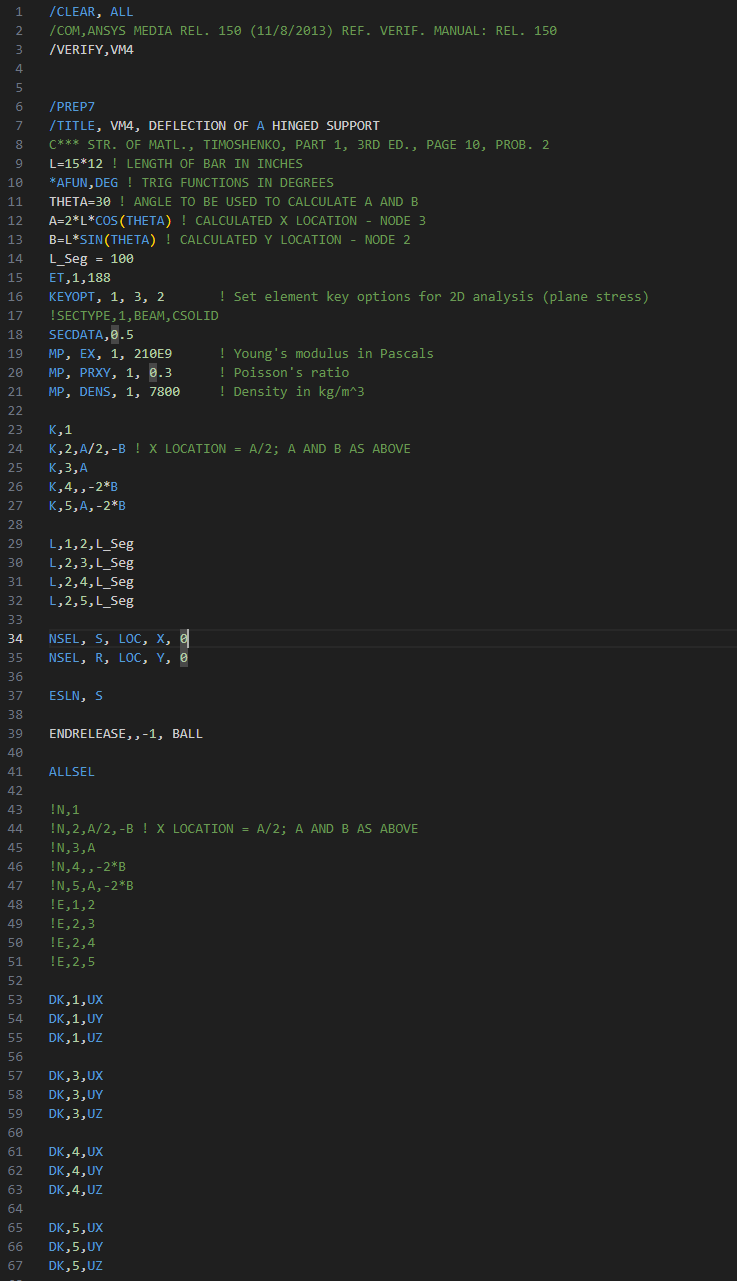
Task: Click the L_Seg = 100 variable definition
Action: (91, 258)
